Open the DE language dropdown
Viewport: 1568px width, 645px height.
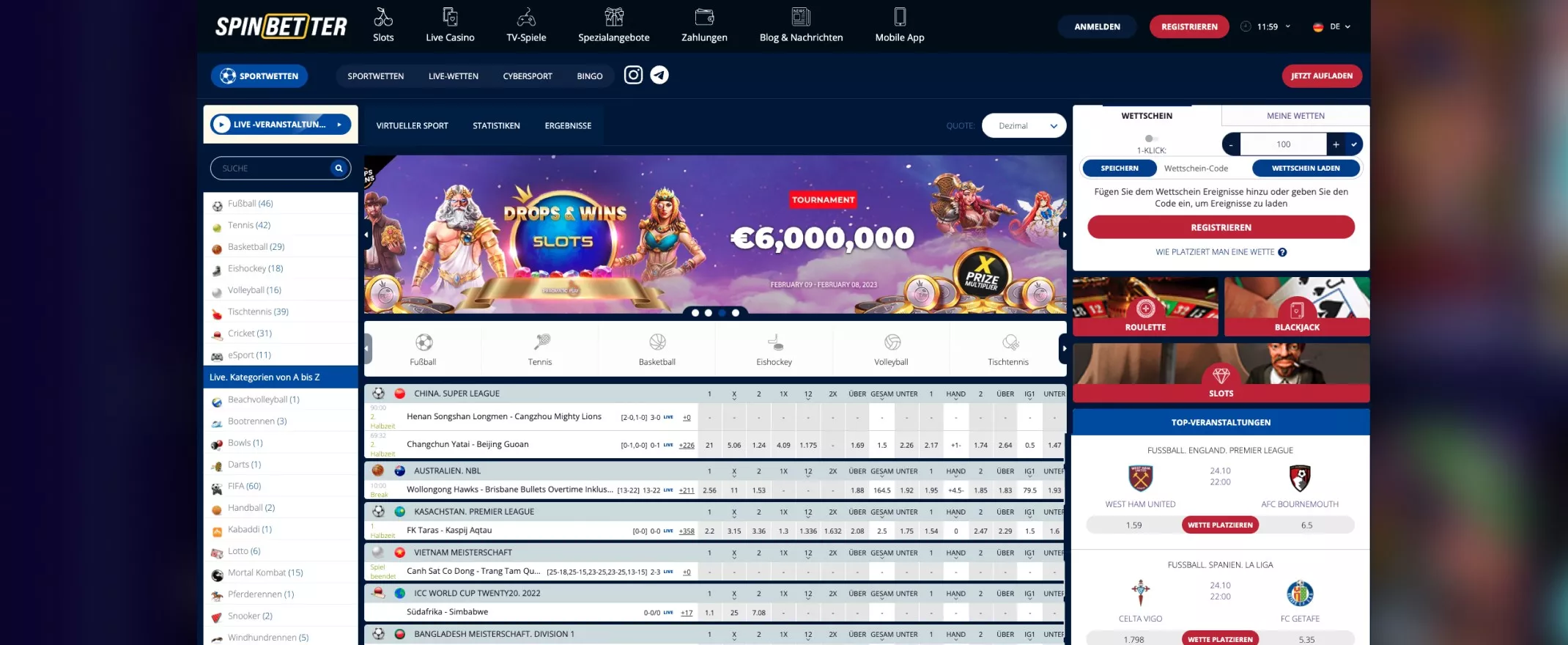click(x=1332, y=26)
